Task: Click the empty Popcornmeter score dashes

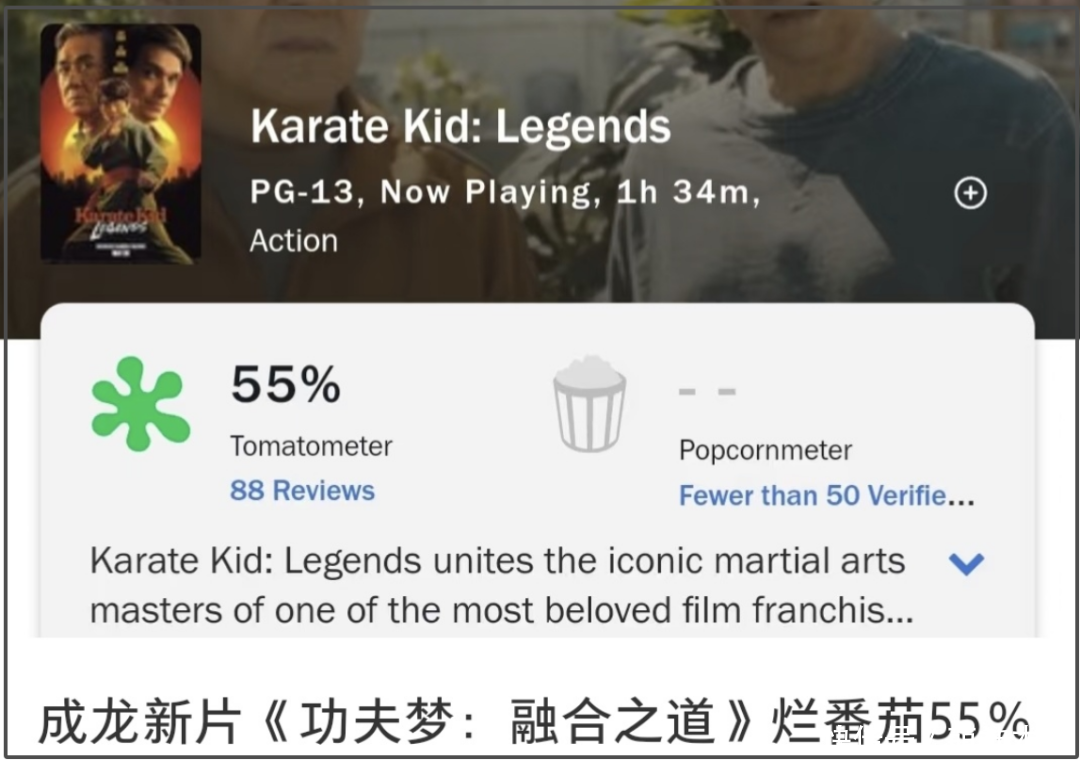Action: tap(707, 391)
